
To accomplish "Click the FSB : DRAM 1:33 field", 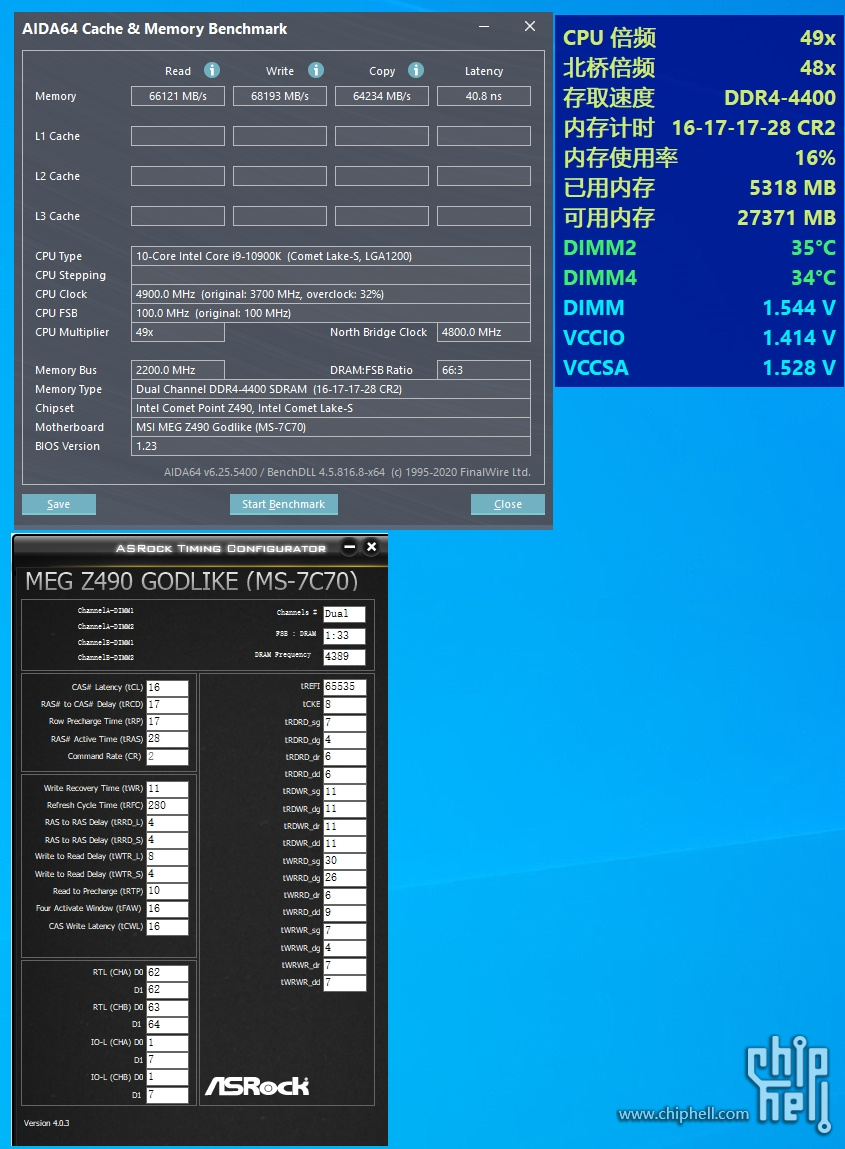I will [344, 635].
